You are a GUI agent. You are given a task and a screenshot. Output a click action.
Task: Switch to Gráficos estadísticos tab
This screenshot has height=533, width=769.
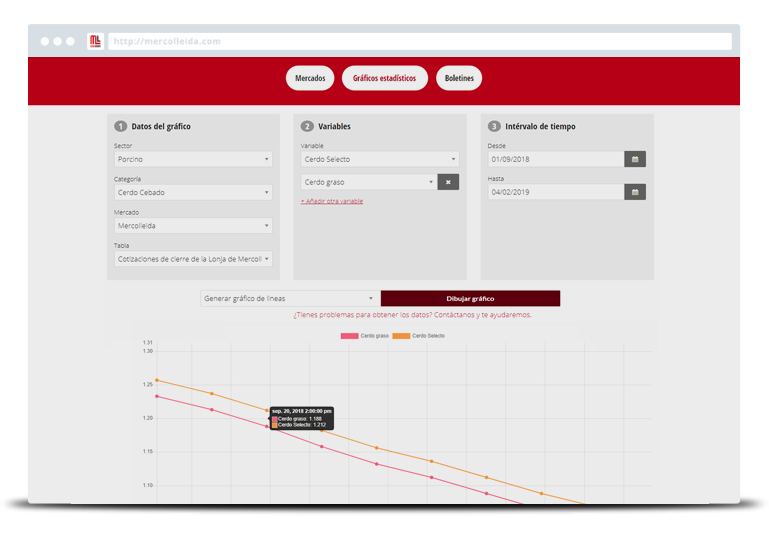(385, 78)
